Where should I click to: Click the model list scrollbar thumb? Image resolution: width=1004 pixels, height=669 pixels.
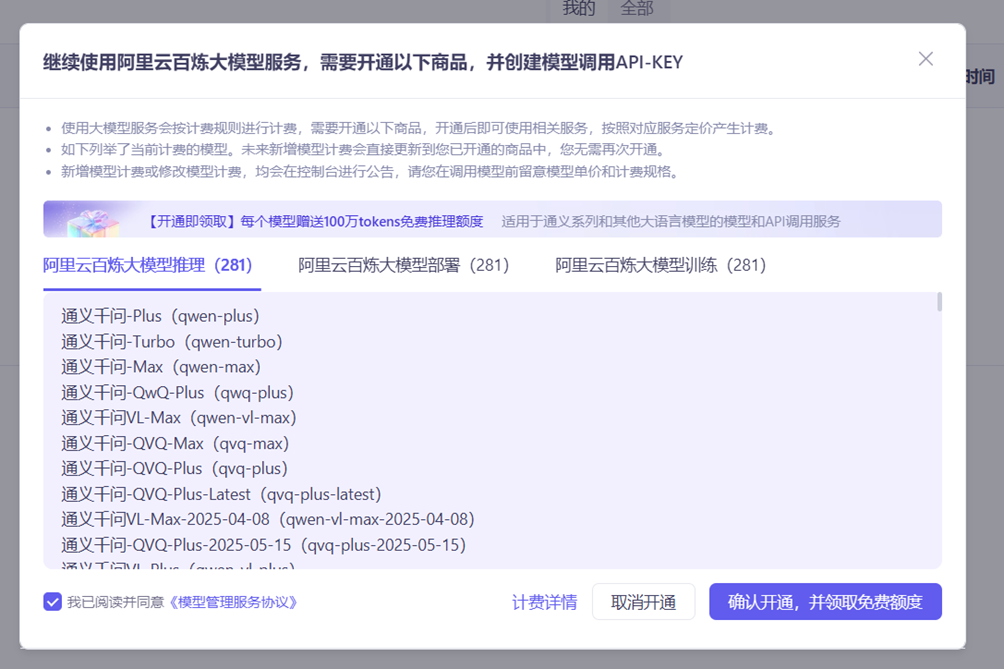point(939,302)
